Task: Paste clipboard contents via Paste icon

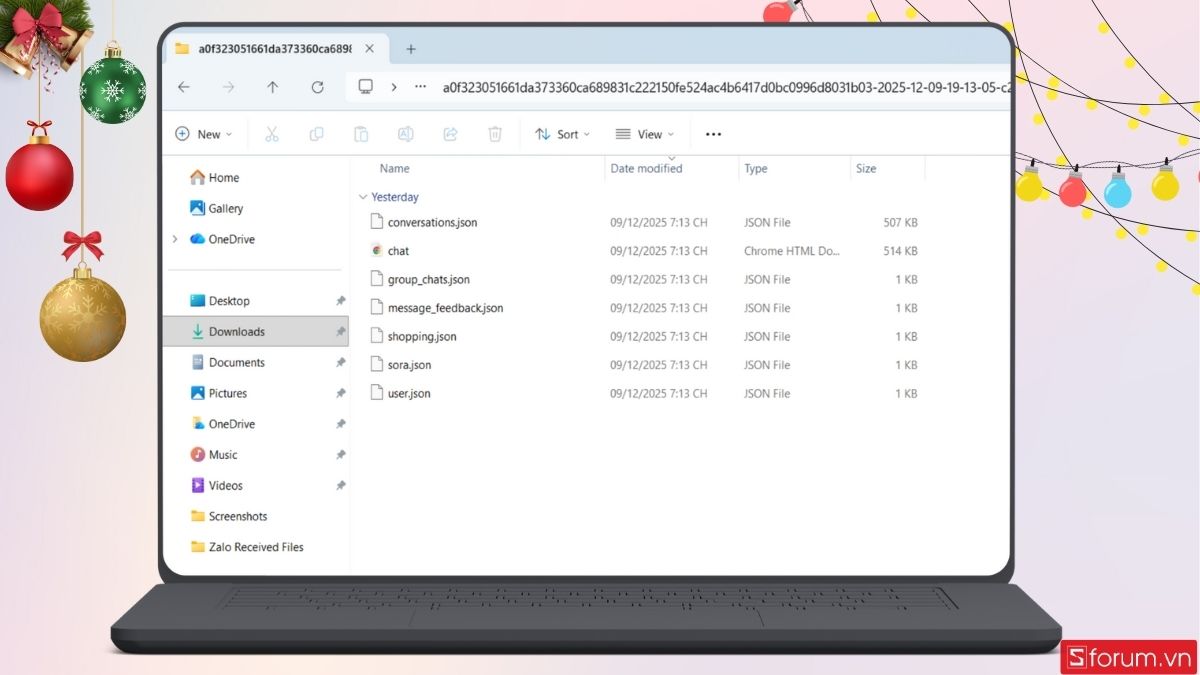Action: [x=361, y=133]
